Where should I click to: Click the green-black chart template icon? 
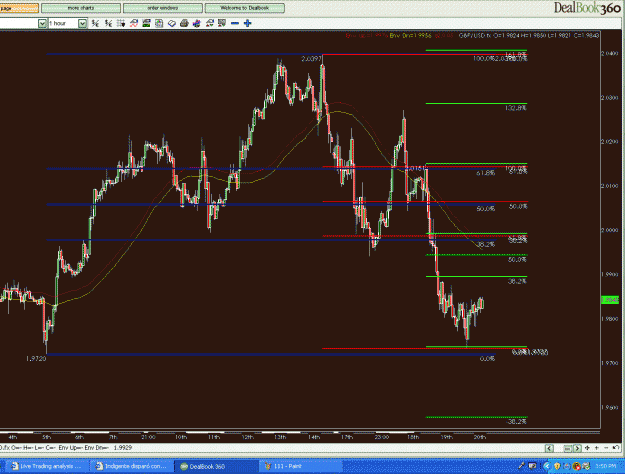click(146, 24)
